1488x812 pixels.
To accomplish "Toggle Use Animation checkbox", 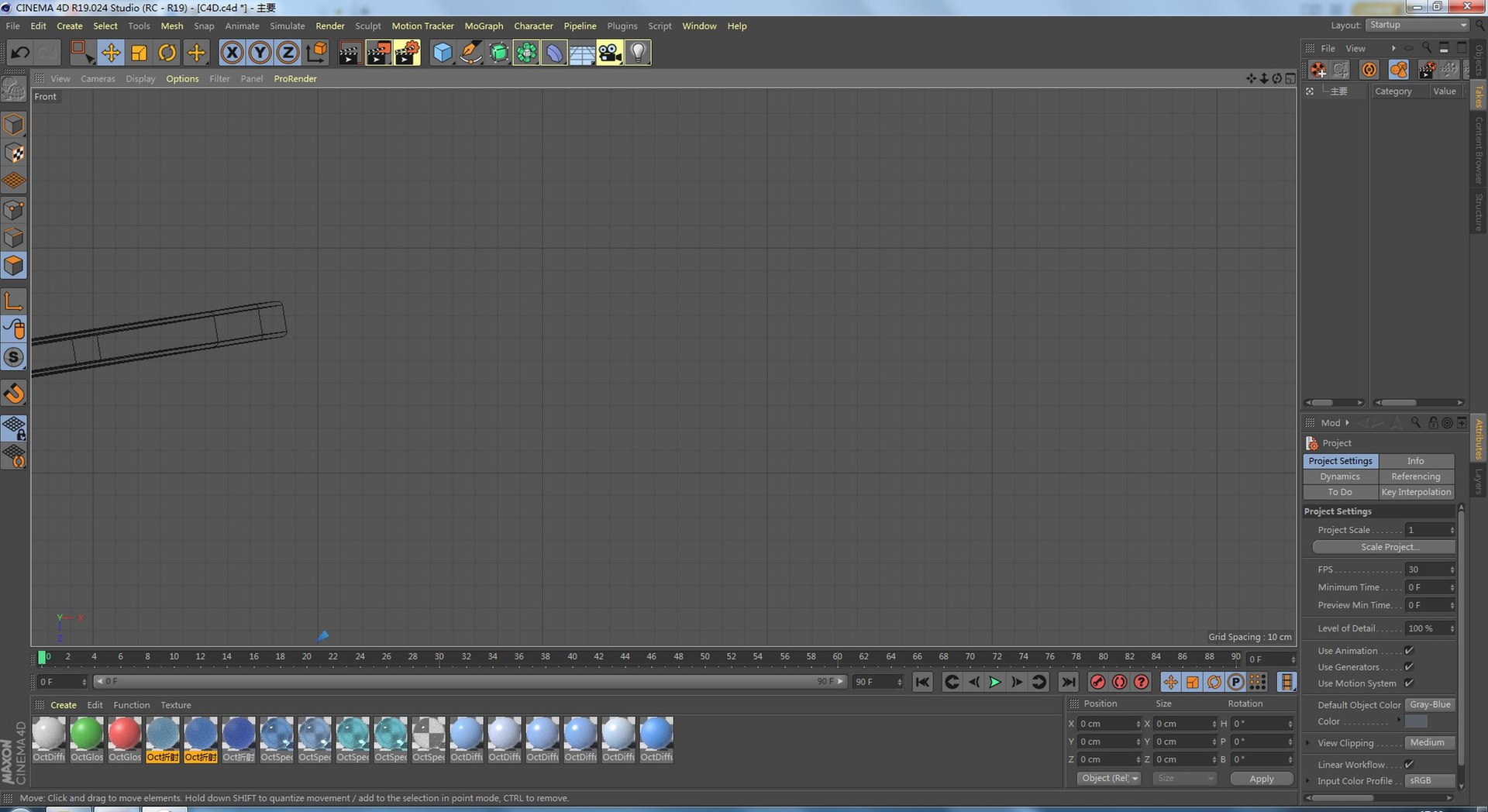I will pyautogui.click(x=1409, y=651).
